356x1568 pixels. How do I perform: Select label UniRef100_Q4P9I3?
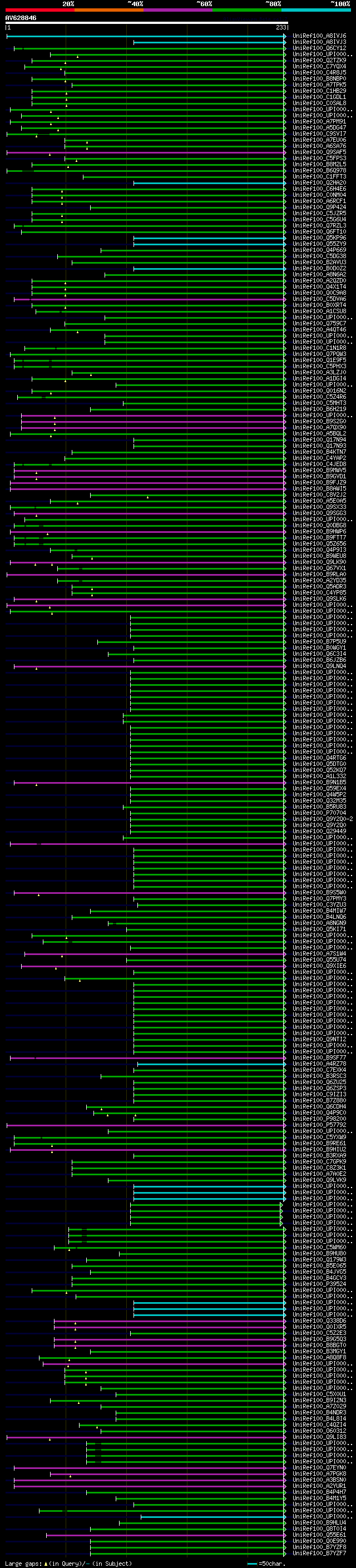coord(319,550)
